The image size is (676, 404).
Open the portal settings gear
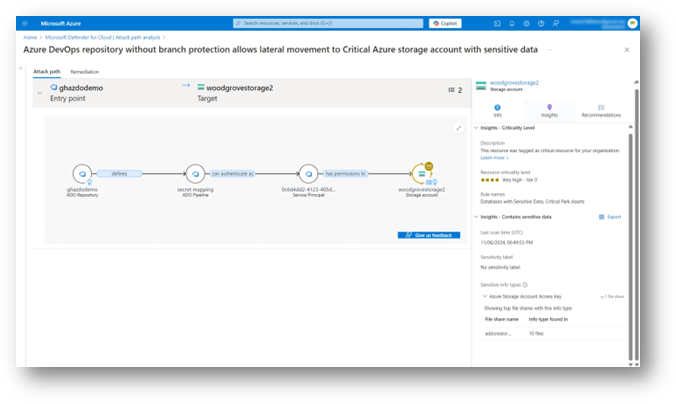pyautogui.click(x=526, y=23)
